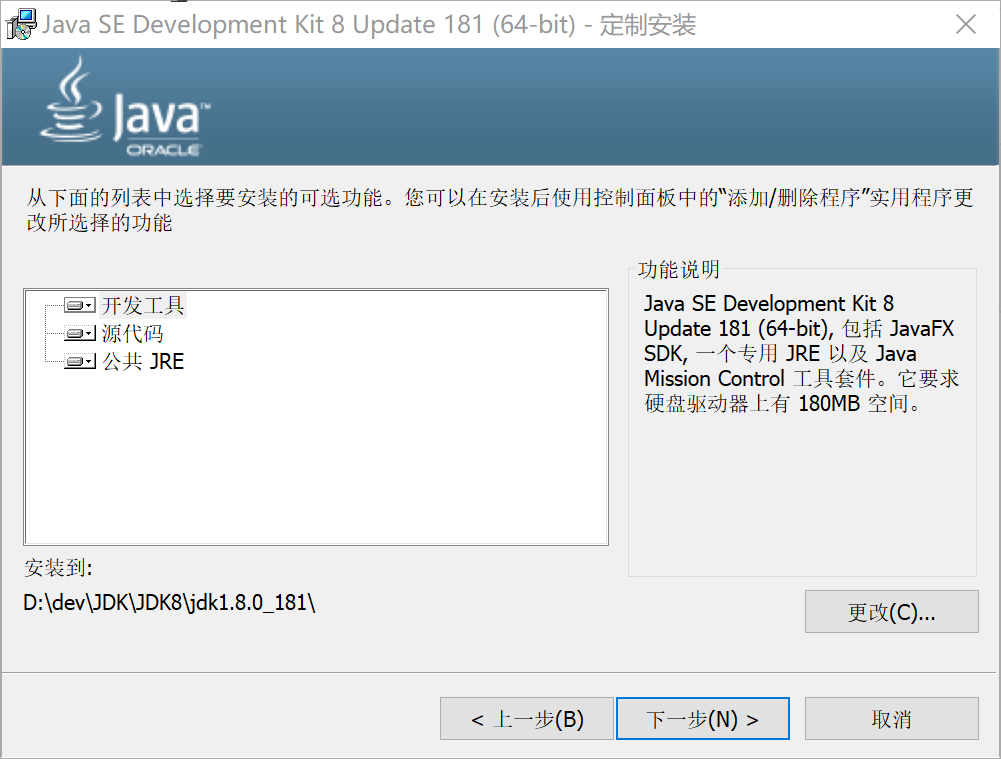Click the 功能说明 description text

pyautogui.click(x=800, y=354)
